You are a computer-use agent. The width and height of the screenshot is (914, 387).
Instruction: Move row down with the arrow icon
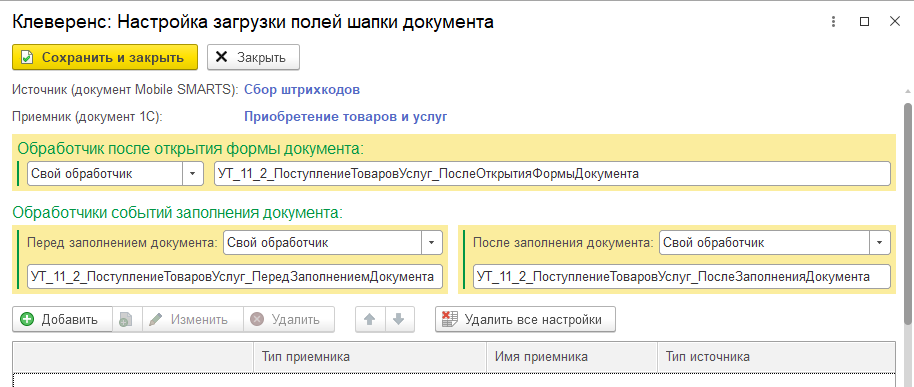click(x=399, y=319)
